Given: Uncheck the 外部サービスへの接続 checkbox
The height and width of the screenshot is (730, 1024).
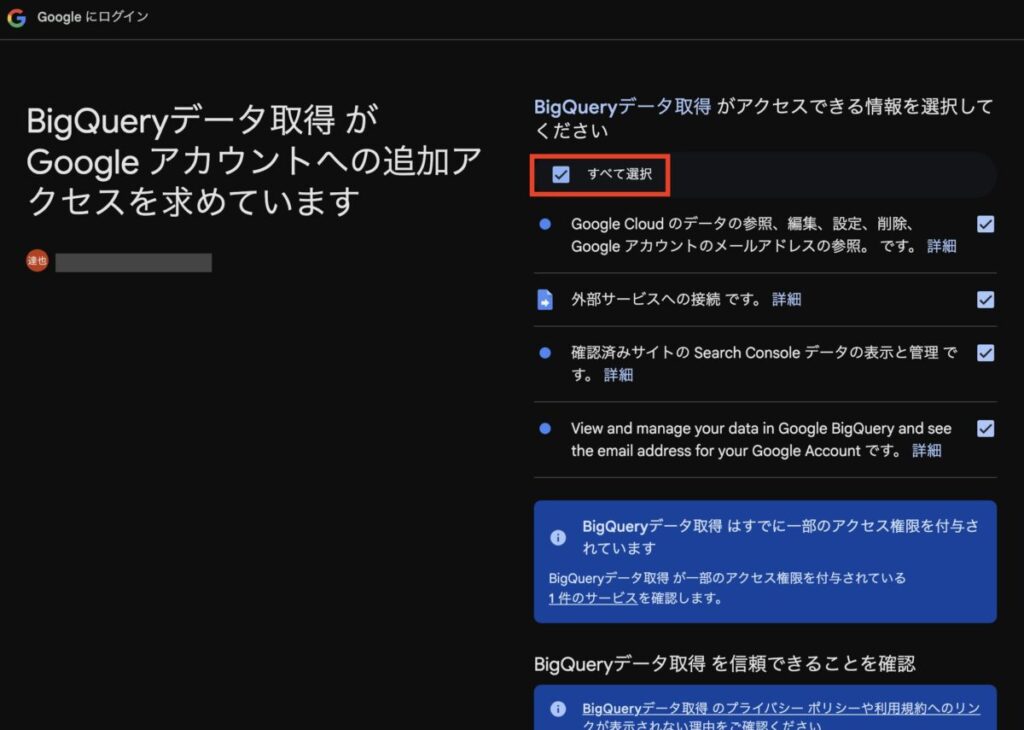Looking at the screenshot, I should pyautogui.click(x=985, y=300).
